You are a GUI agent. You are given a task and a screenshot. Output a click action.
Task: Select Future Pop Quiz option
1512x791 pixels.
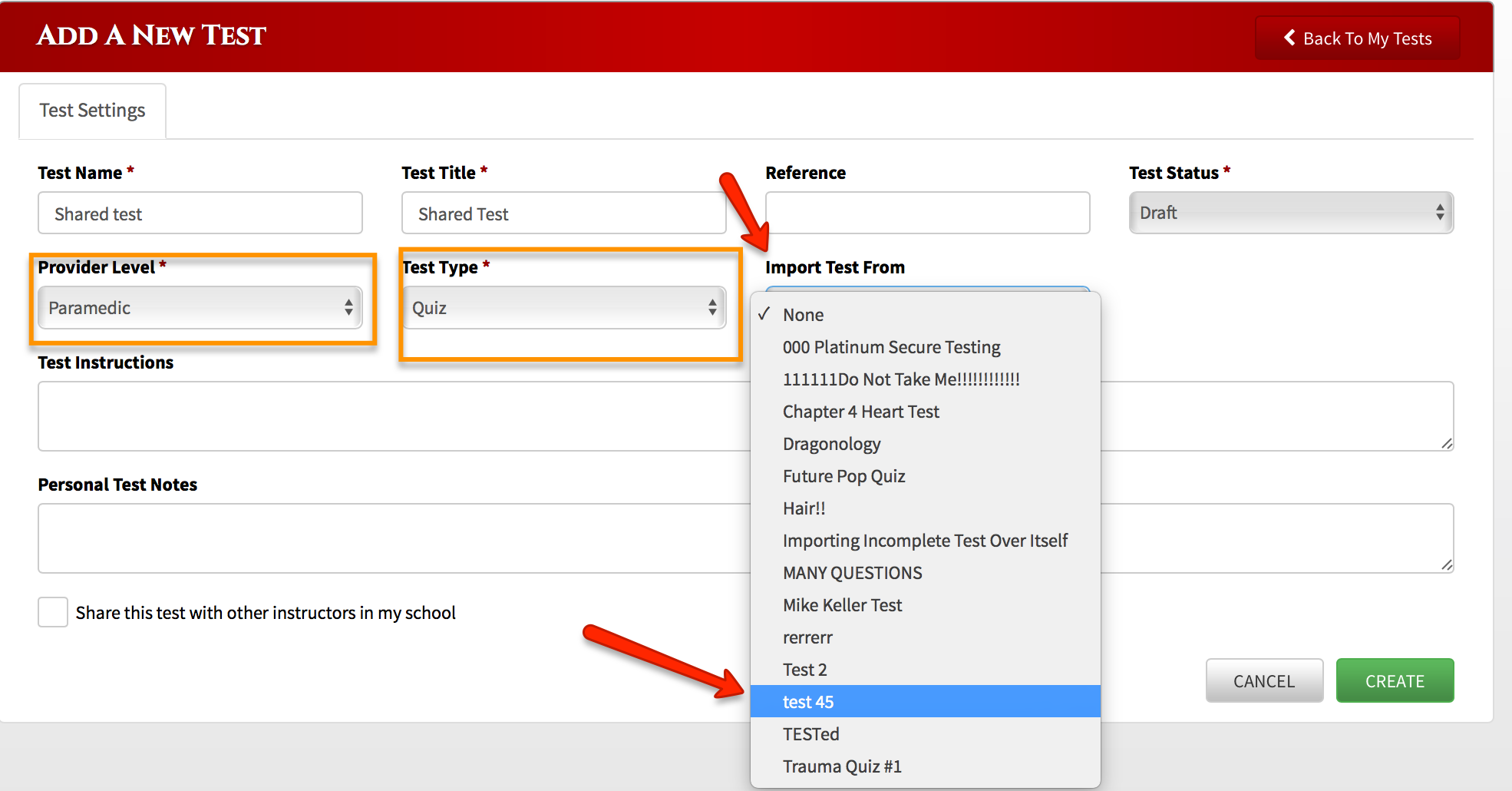click(925, 476)
